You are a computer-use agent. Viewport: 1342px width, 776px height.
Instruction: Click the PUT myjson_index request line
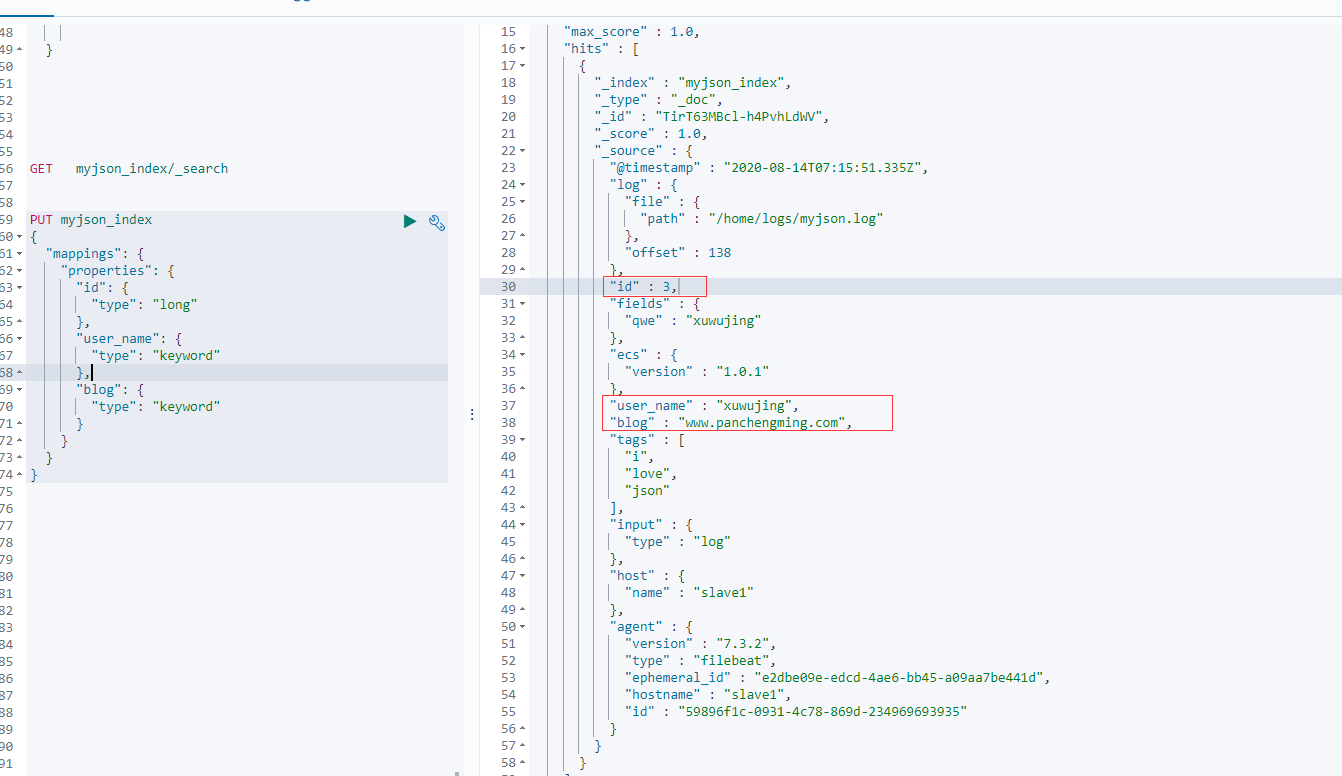pos(91,220)
